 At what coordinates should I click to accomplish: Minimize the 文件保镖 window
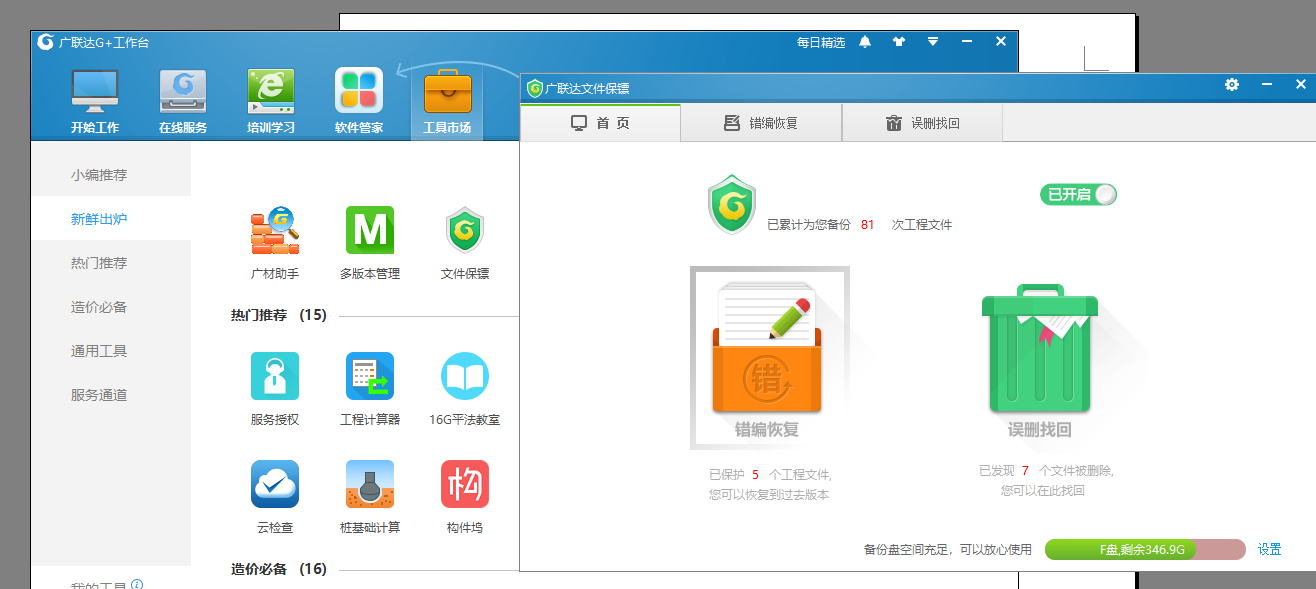(x=1266, y=85)
